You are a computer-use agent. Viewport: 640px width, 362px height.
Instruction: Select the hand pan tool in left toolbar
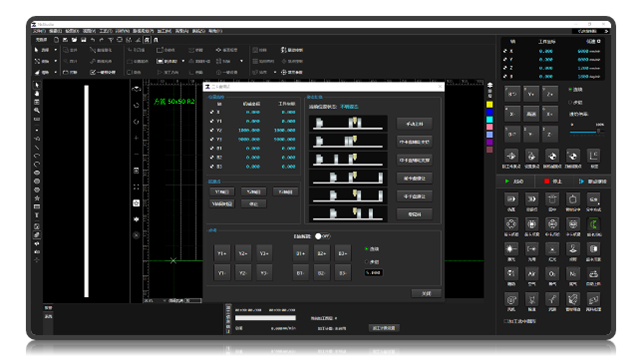(x=37, y=93)
